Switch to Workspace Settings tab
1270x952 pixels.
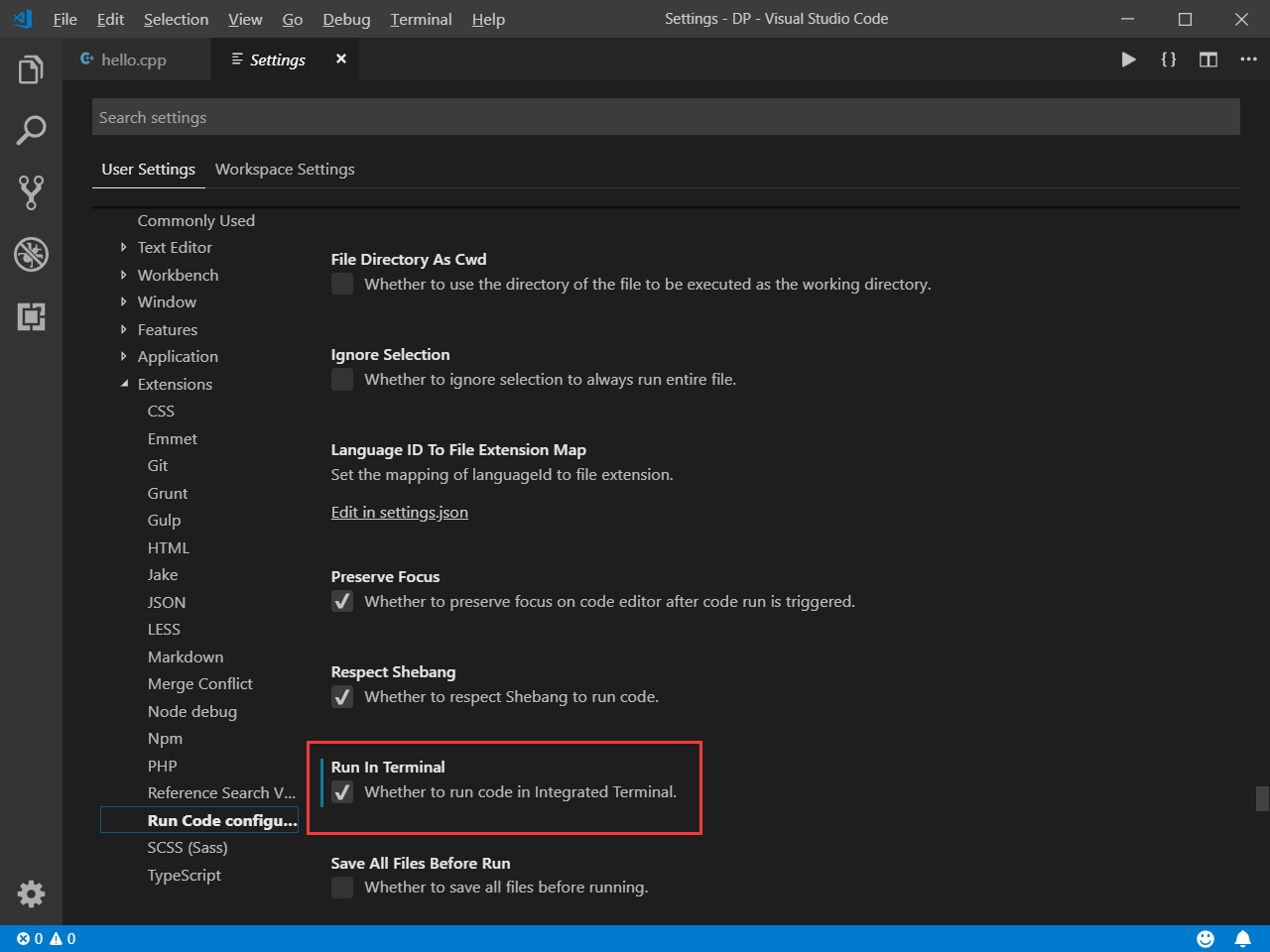(x=285, y=169)
